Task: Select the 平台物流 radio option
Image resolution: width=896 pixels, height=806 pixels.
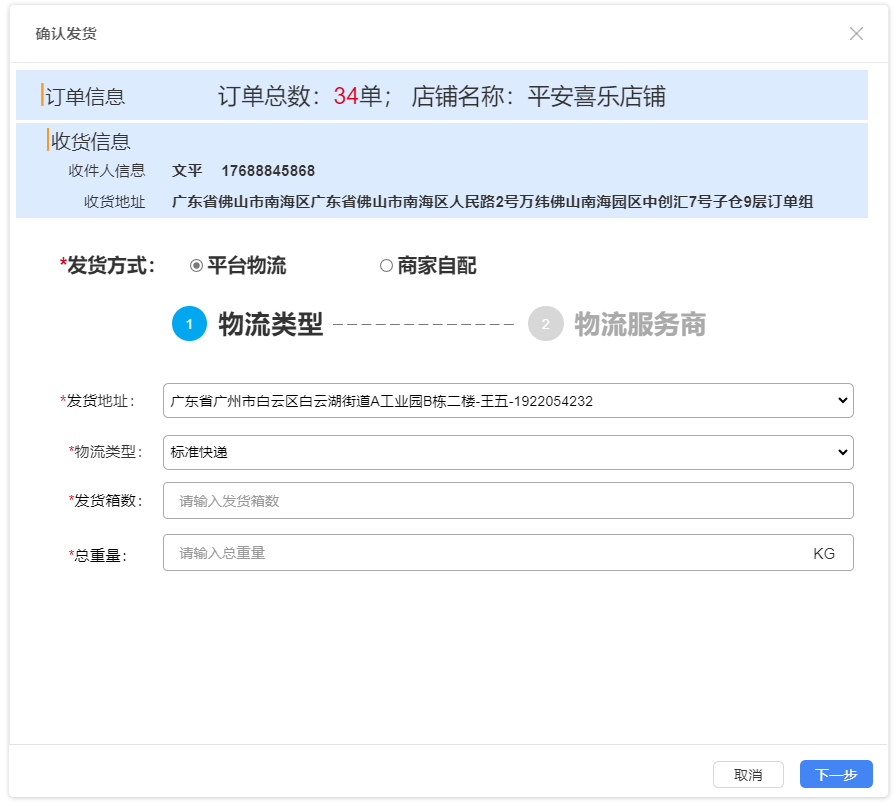Action: [x=197, y=266]
